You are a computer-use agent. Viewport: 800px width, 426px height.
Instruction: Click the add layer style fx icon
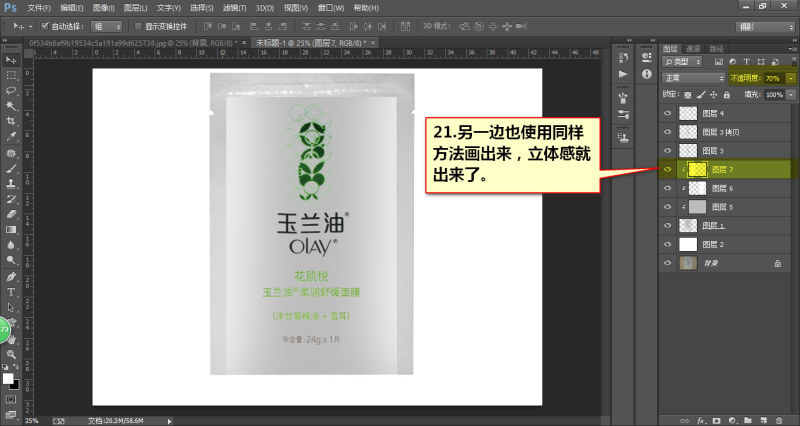click(x=701, y=420)
